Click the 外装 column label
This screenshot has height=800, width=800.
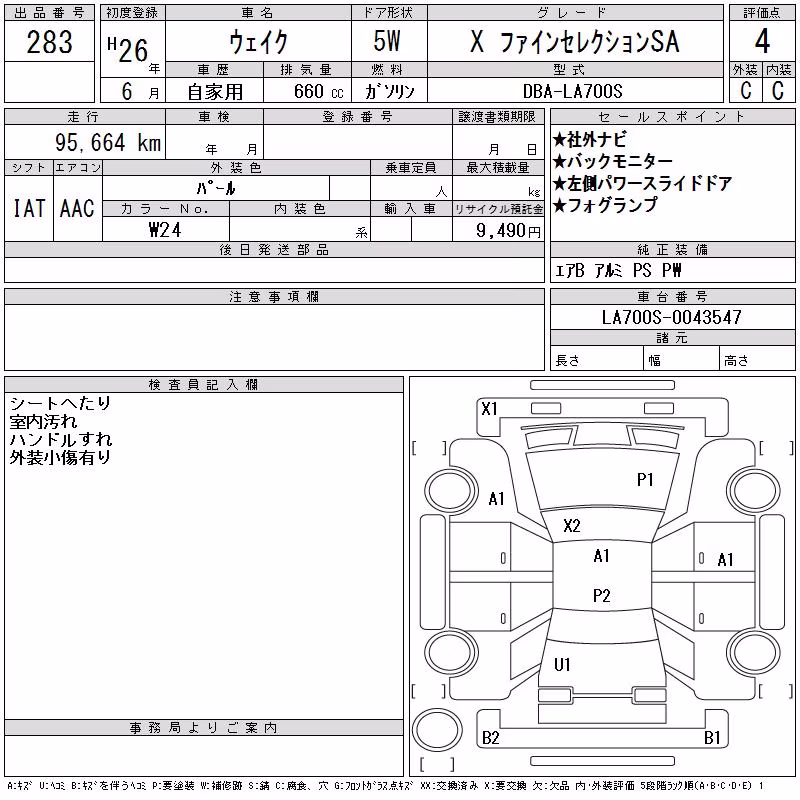click(x=745, y=70)
